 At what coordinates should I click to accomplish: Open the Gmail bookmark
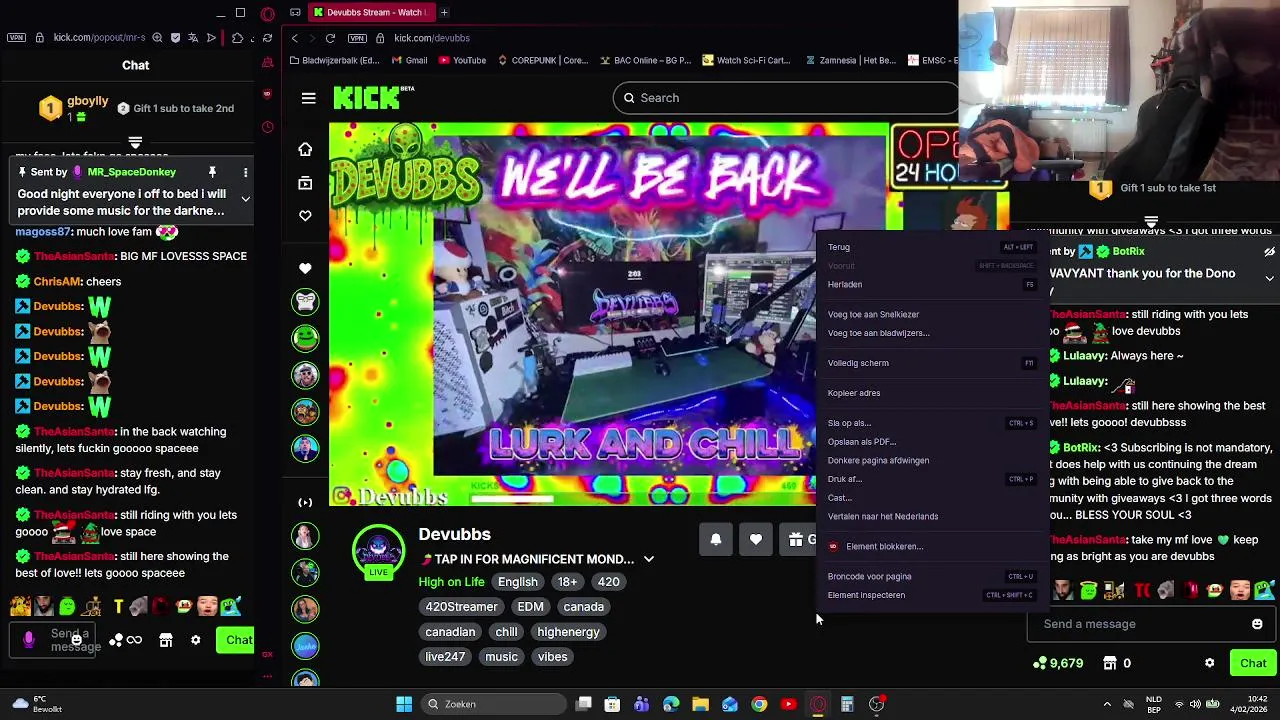pos(408,60)
